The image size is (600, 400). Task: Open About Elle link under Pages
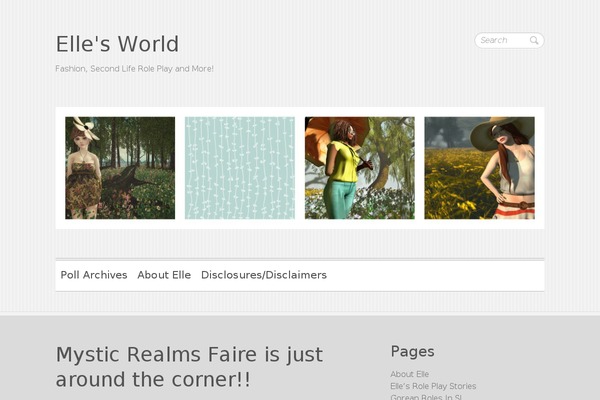pyautogui.click(x=409, y=374)
